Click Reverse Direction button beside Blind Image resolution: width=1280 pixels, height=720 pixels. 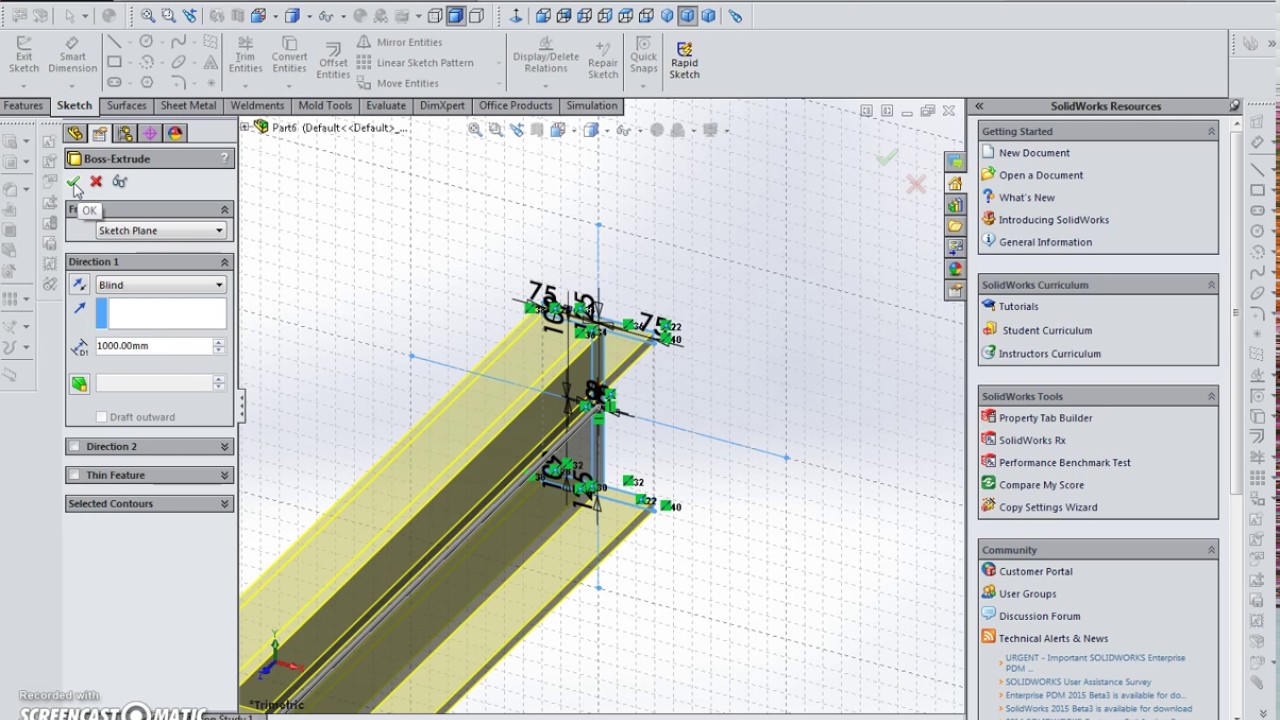tap(79, 285)
